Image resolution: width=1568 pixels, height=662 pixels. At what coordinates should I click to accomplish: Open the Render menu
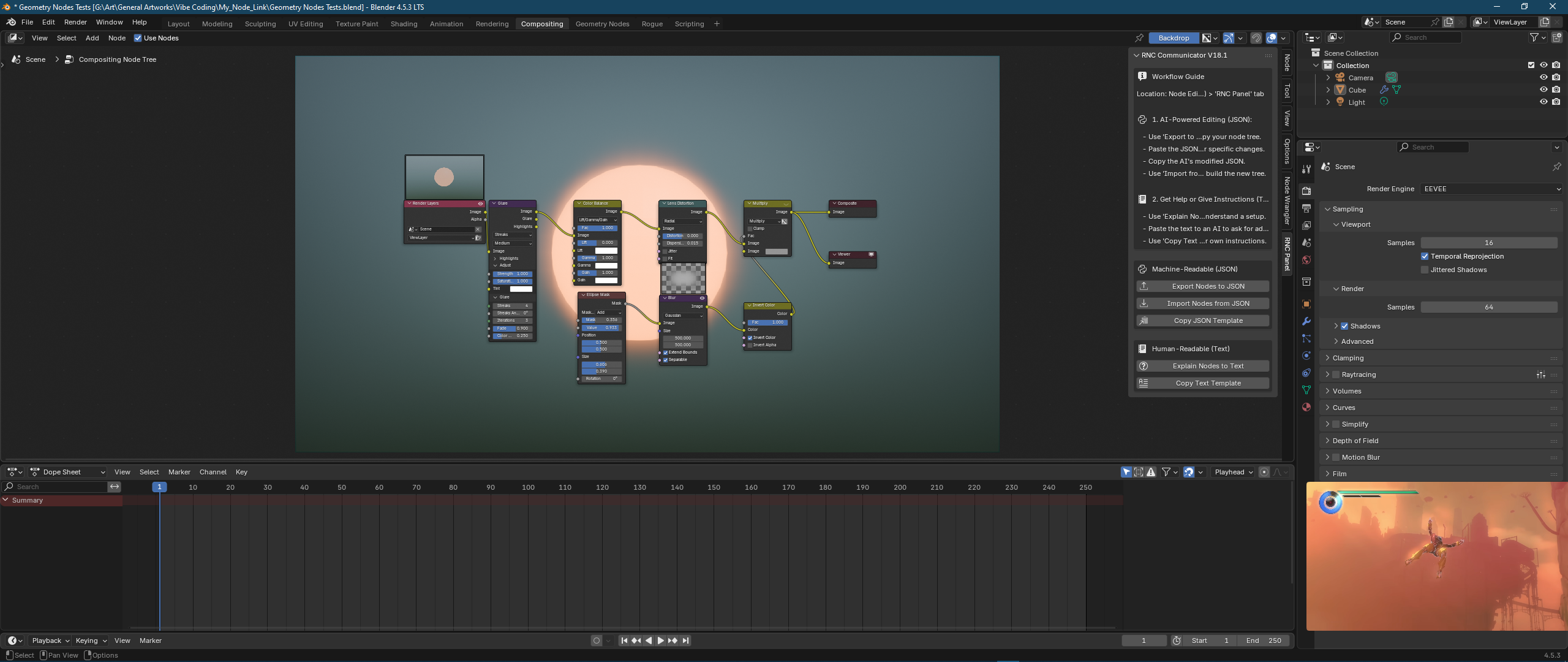pos(75,22)
